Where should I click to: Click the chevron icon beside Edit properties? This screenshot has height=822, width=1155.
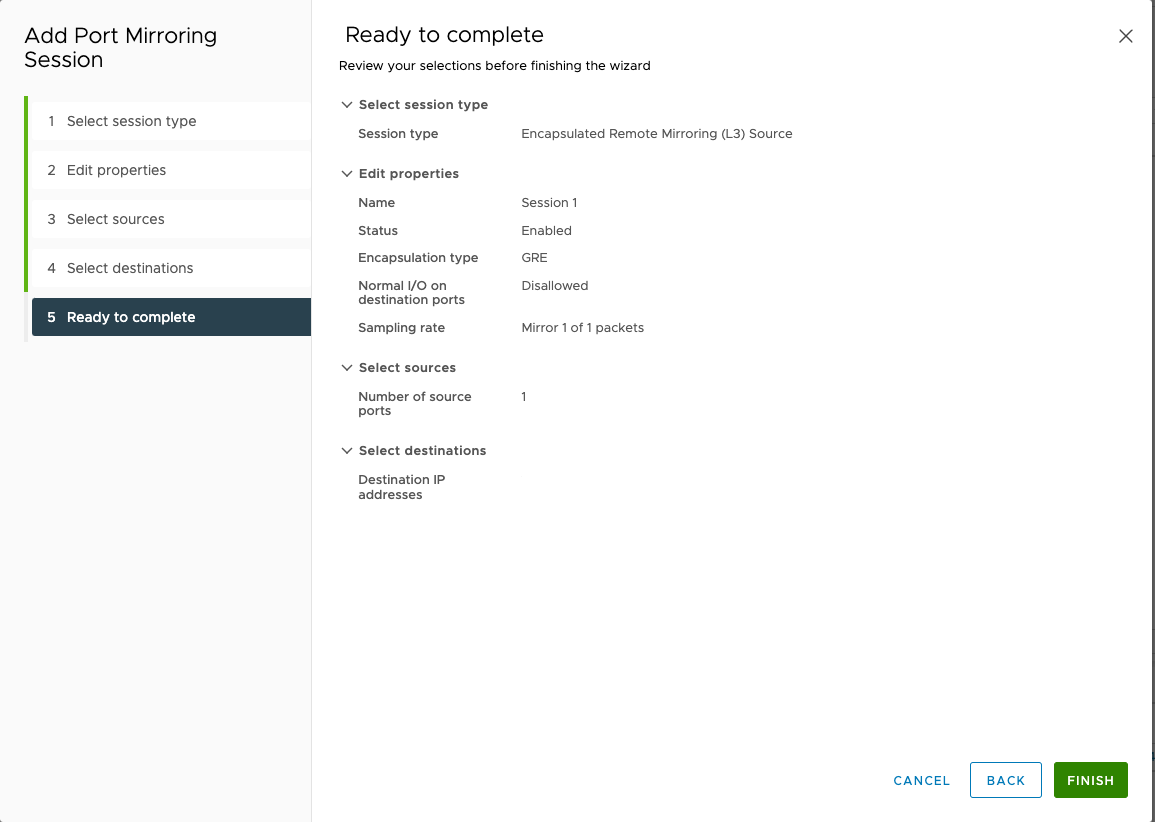(347, 173)
